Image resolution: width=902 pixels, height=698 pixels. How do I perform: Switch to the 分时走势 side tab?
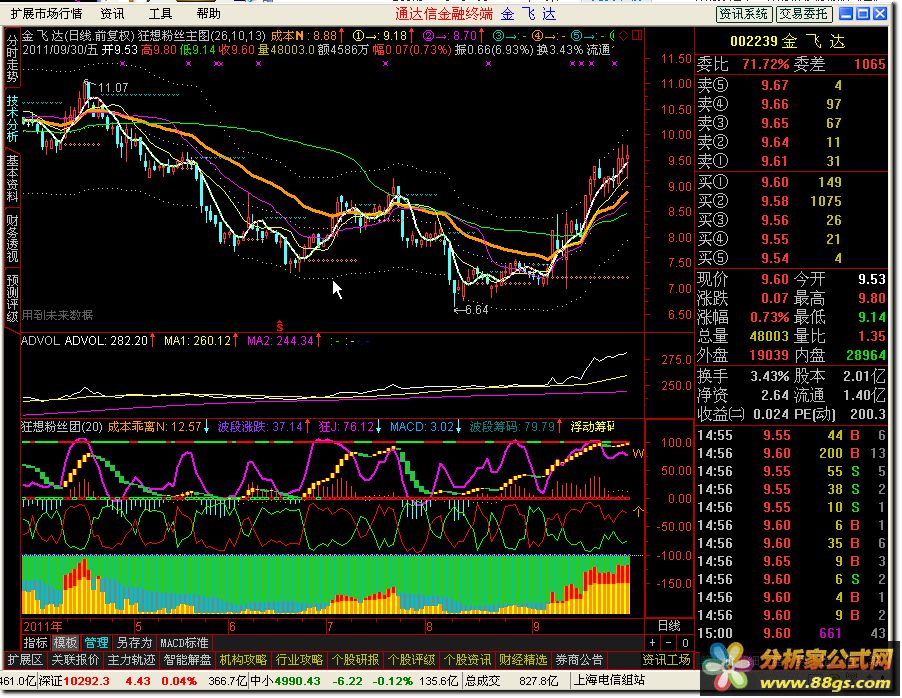click(x=13, y=59)
